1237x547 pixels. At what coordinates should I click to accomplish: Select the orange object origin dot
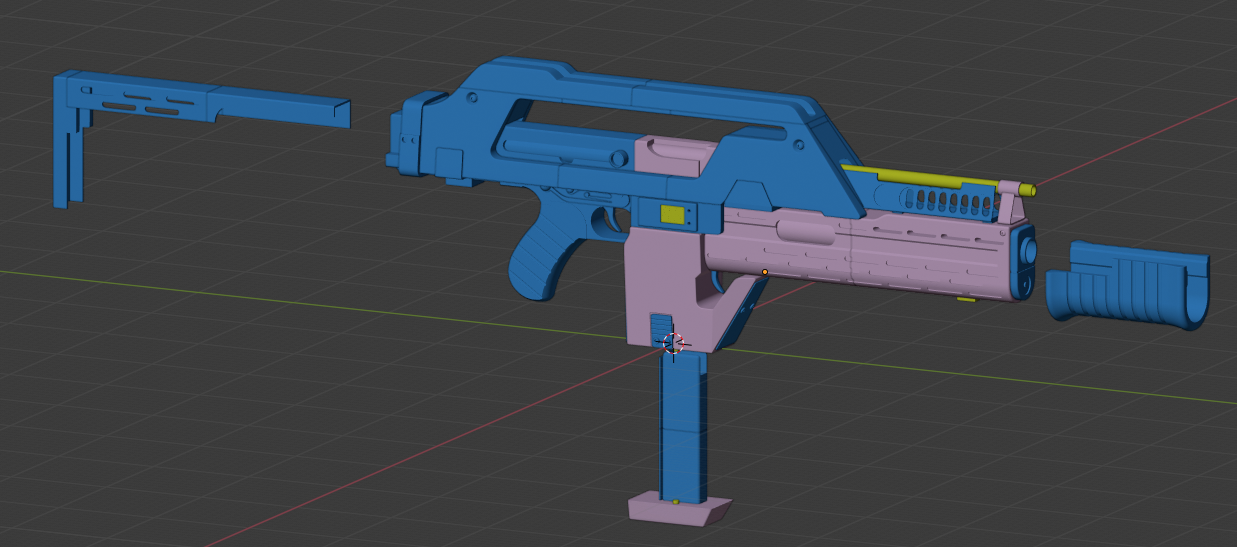pyautogui.click(x=765, y=272)
